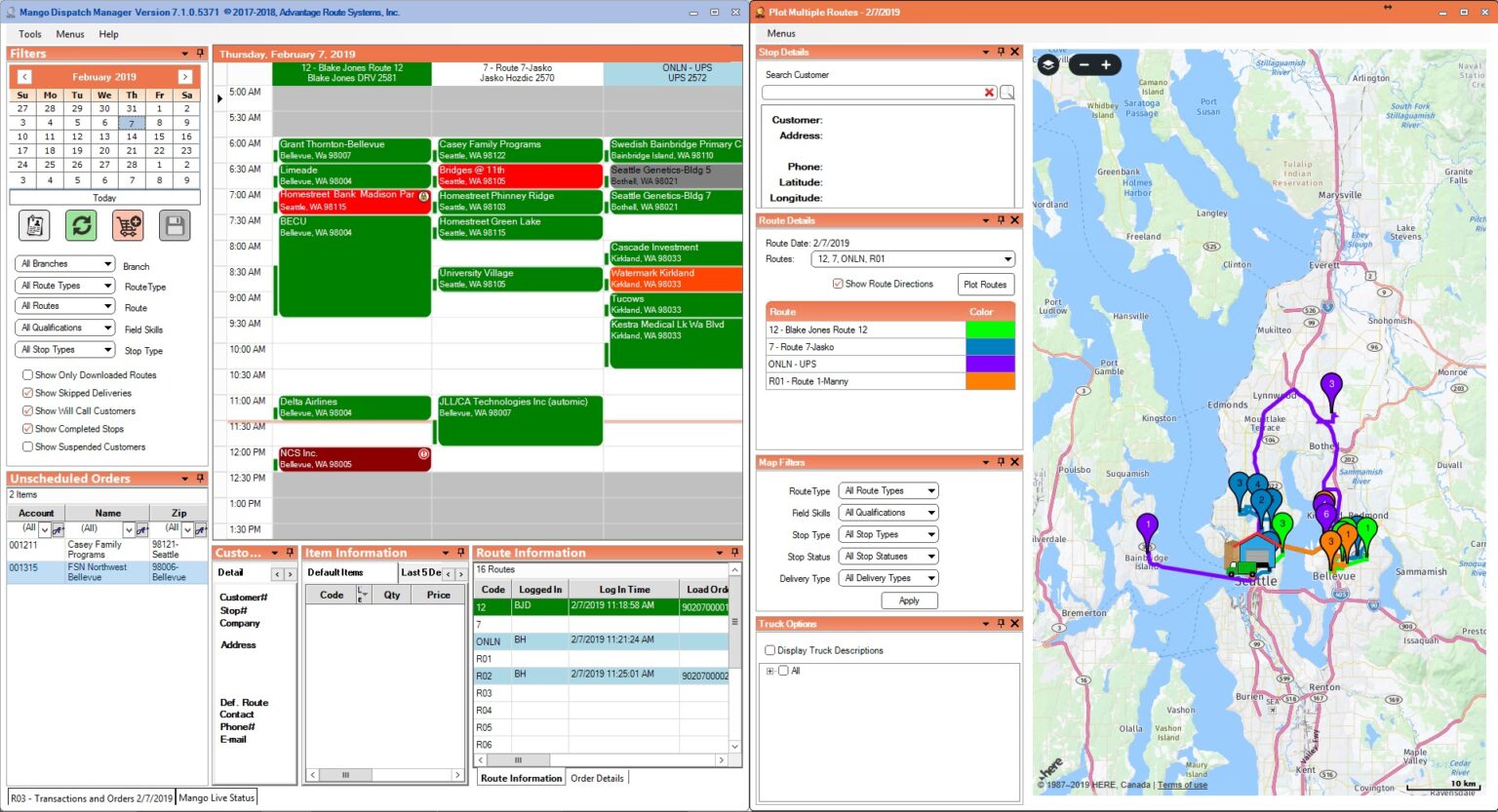Open the All Qualifications dropdown in Filters
Image resolution: width=1498 pixels, height=812 pixels.
[65, 328]
